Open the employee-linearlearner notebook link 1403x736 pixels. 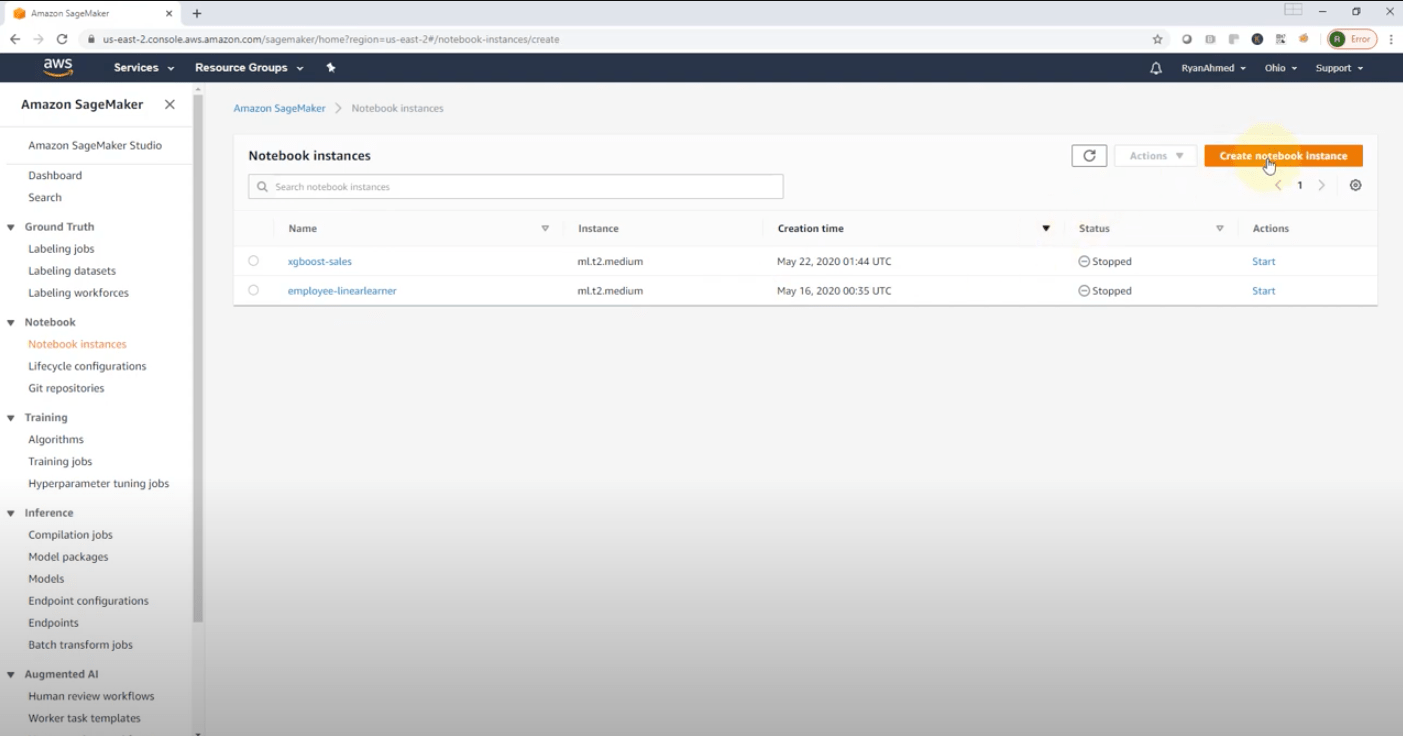tap(342, 291)
